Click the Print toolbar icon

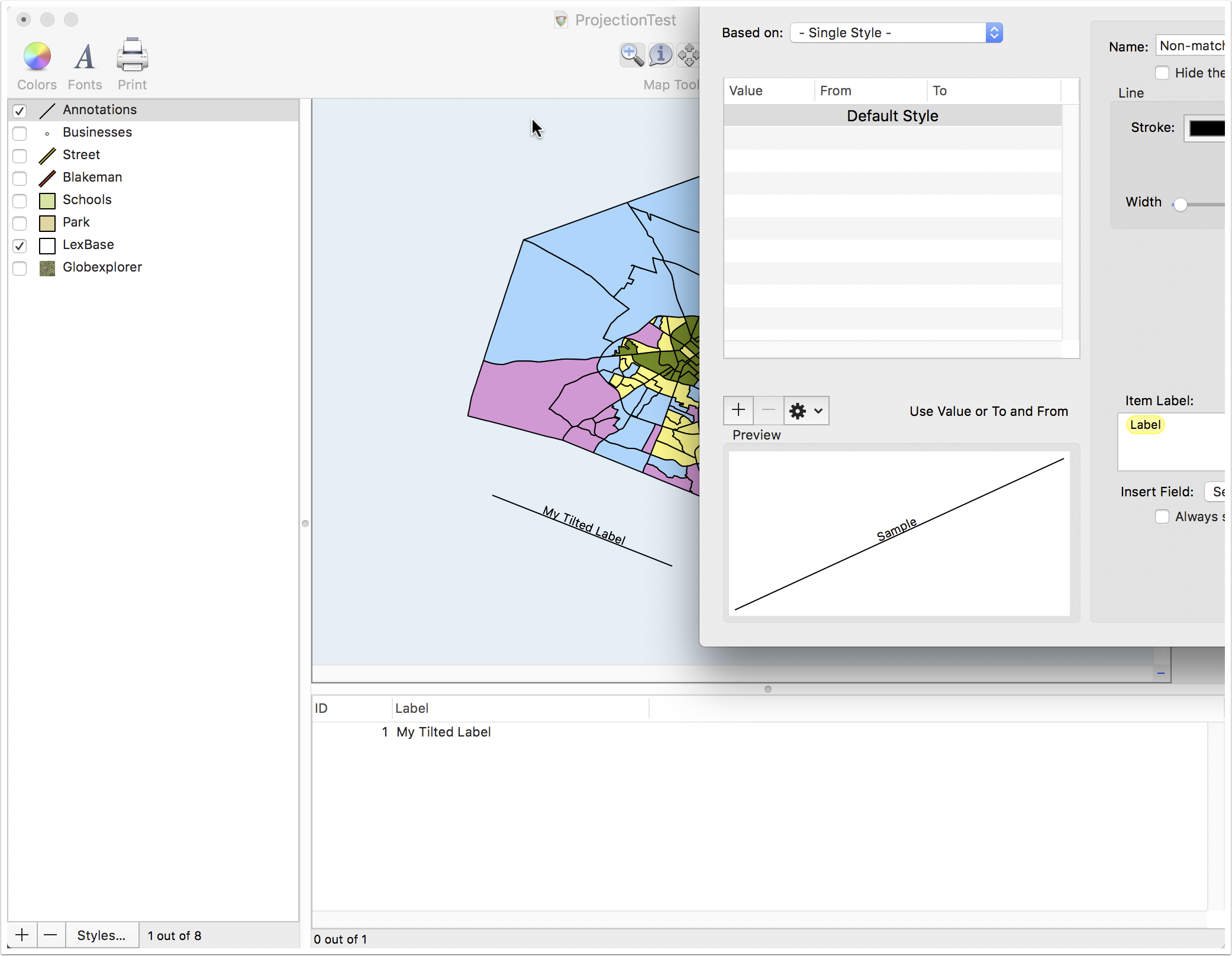(132, 56)
